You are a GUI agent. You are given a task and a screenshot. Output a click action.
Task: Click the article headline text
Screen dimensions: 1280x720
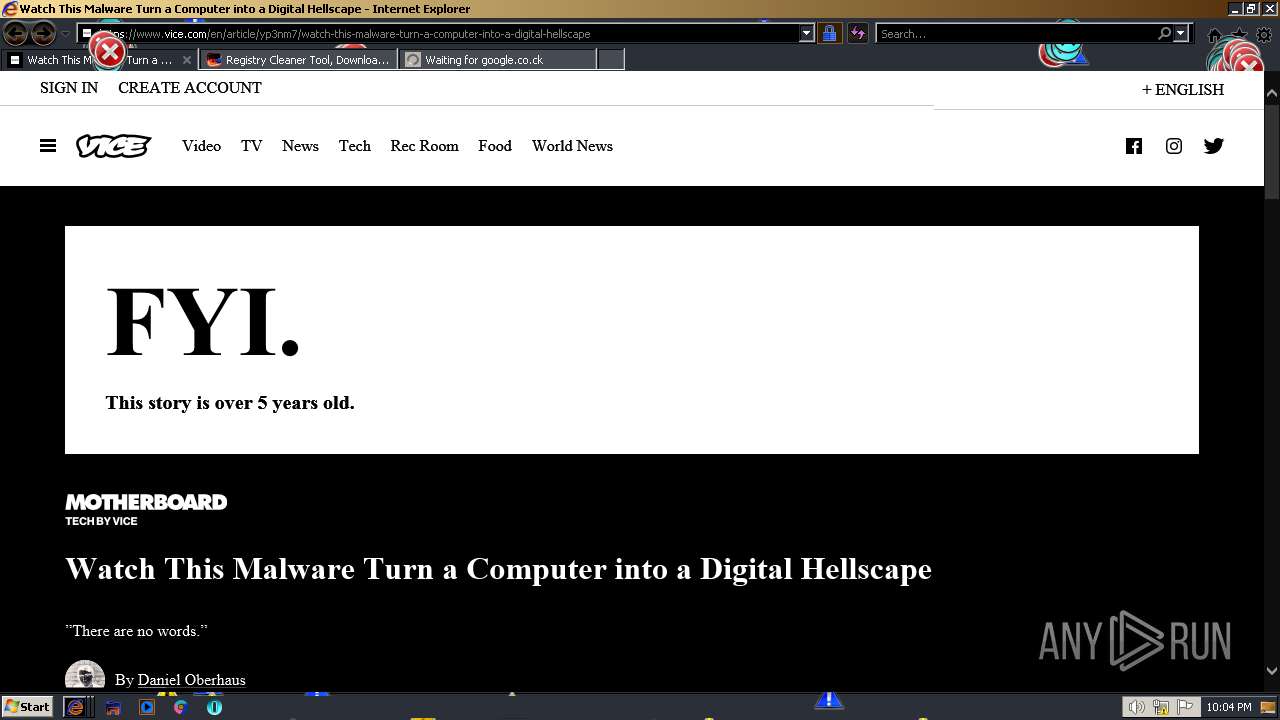498,569
